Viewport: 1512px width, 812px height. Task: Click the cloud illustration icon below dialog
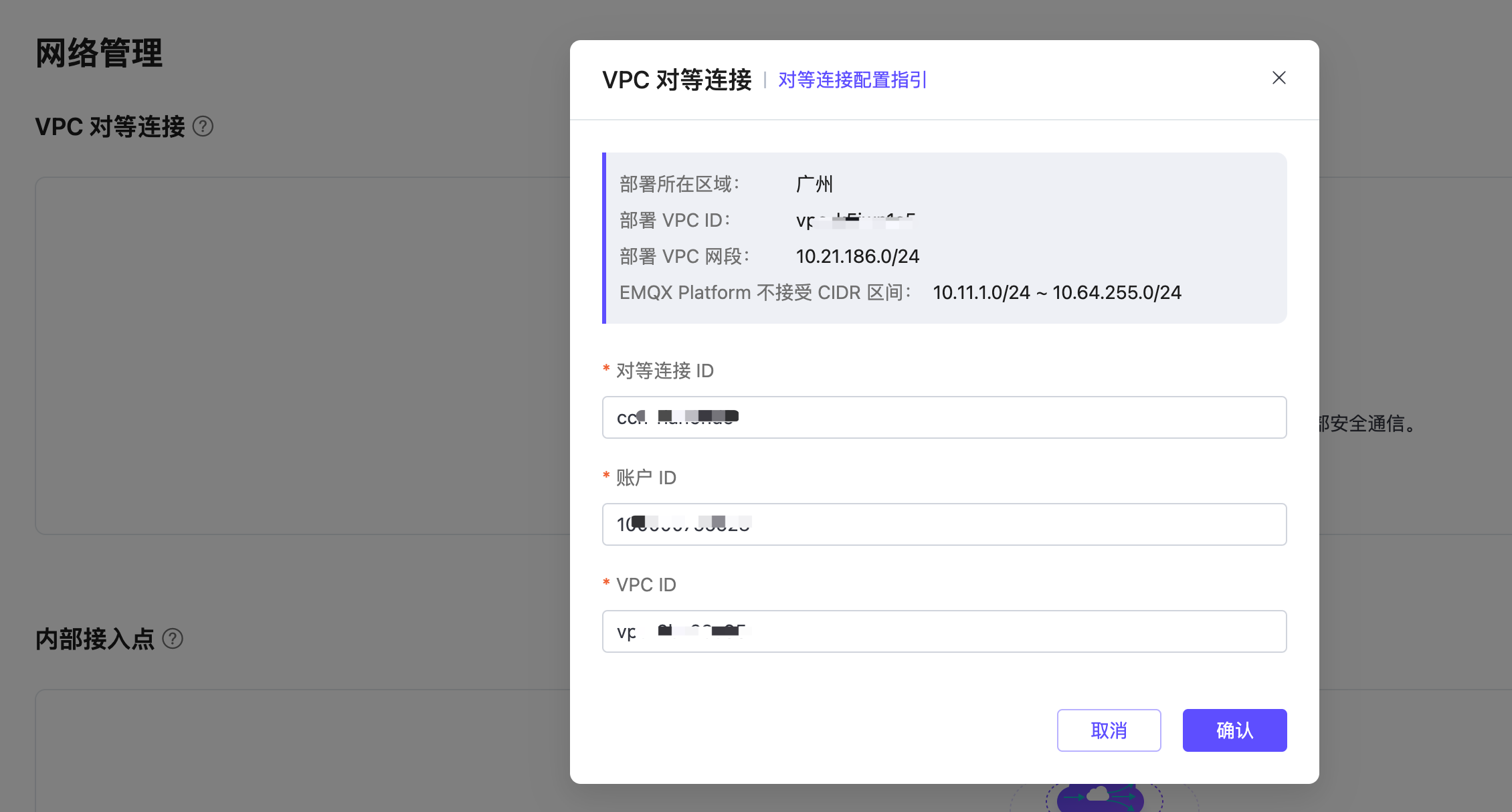(1100, 797)
